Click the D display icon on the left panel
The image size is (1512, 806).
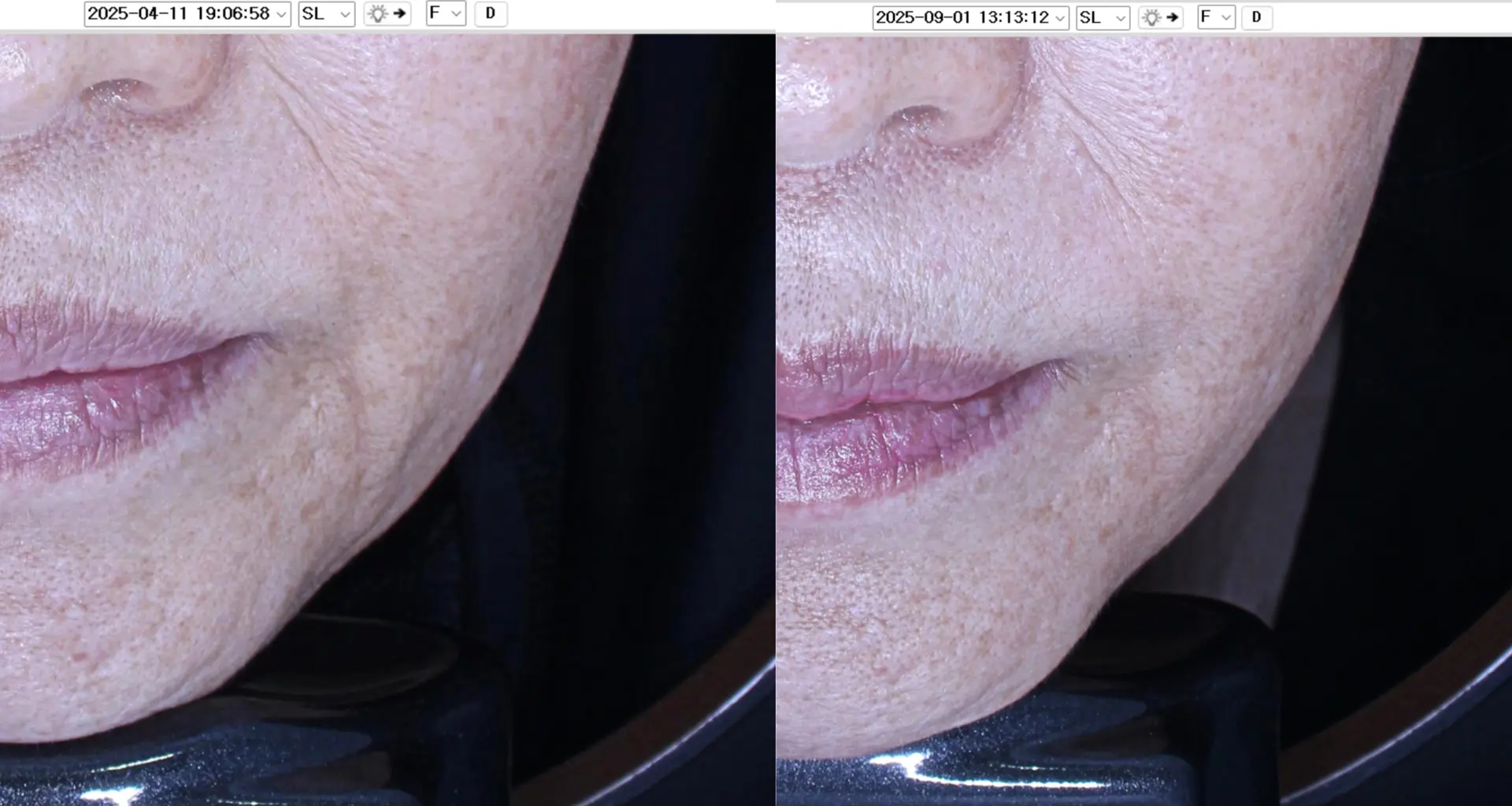(491, 13)
